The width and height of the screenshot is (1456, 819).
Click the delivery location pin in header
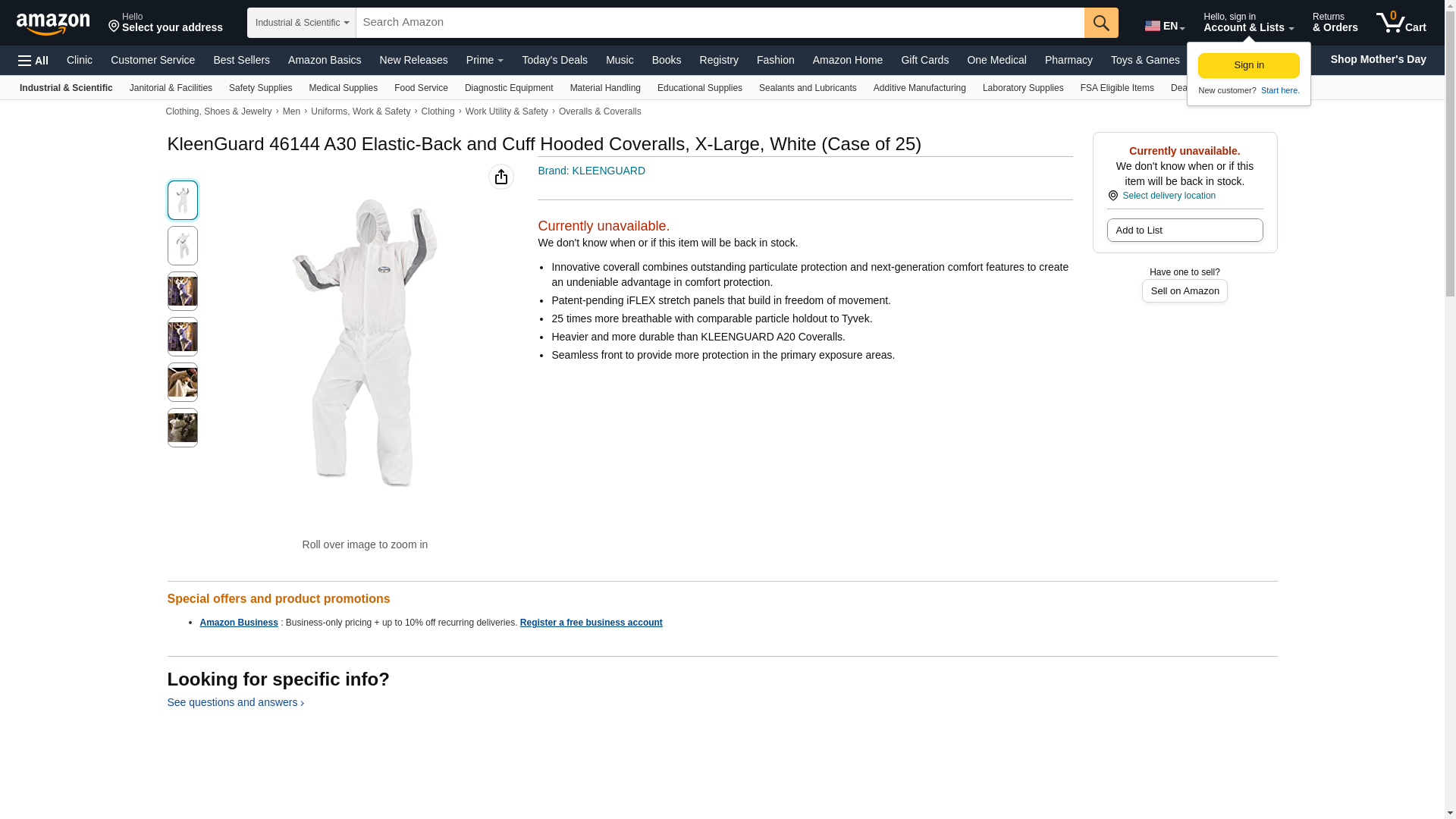tap(115, 27)
